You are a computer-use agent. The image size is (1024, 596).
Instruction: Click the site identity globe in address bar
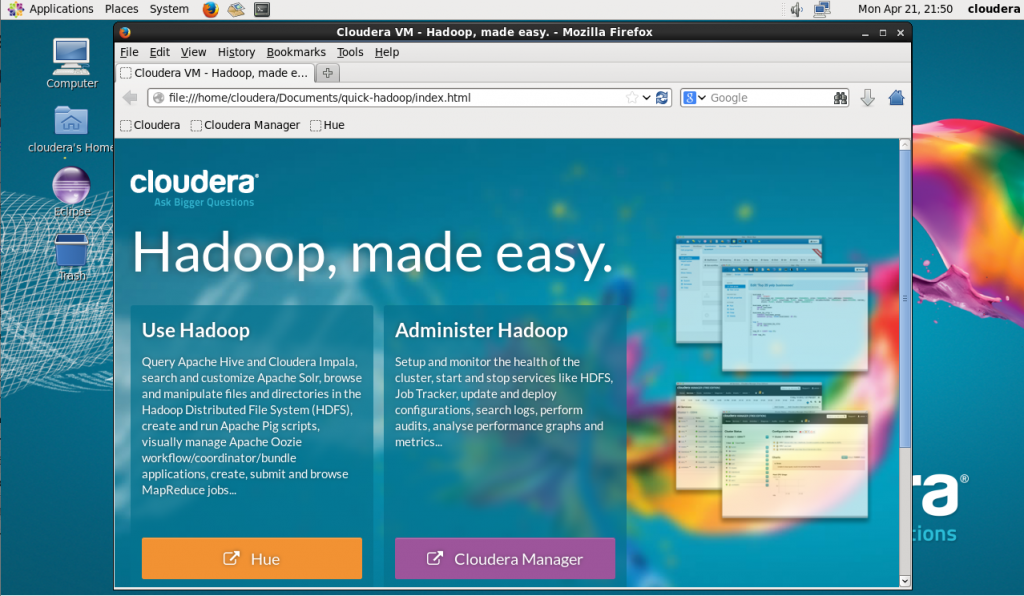tap(158, 98)
